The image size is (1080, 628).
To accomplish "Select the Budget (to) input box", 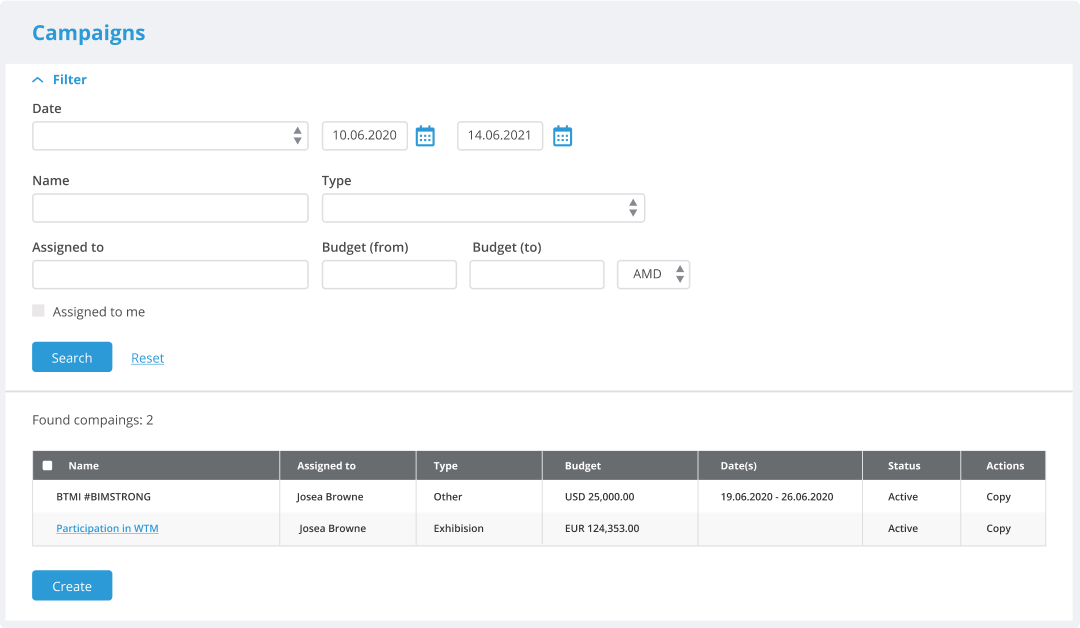I will (537, 274).
